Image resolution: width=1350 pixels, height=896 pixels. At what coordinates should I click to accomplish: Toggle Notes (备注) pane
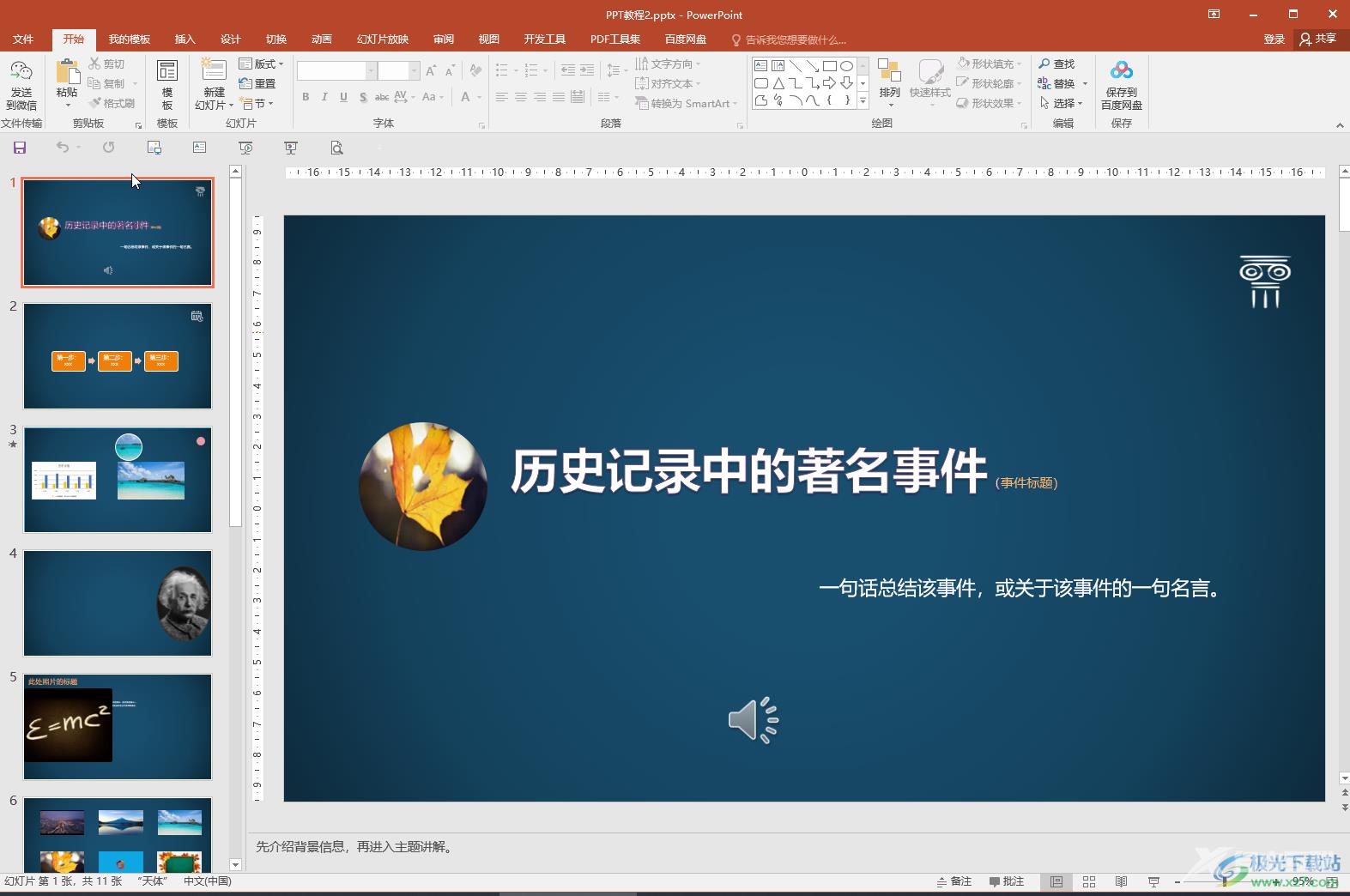tap(953, 881)
